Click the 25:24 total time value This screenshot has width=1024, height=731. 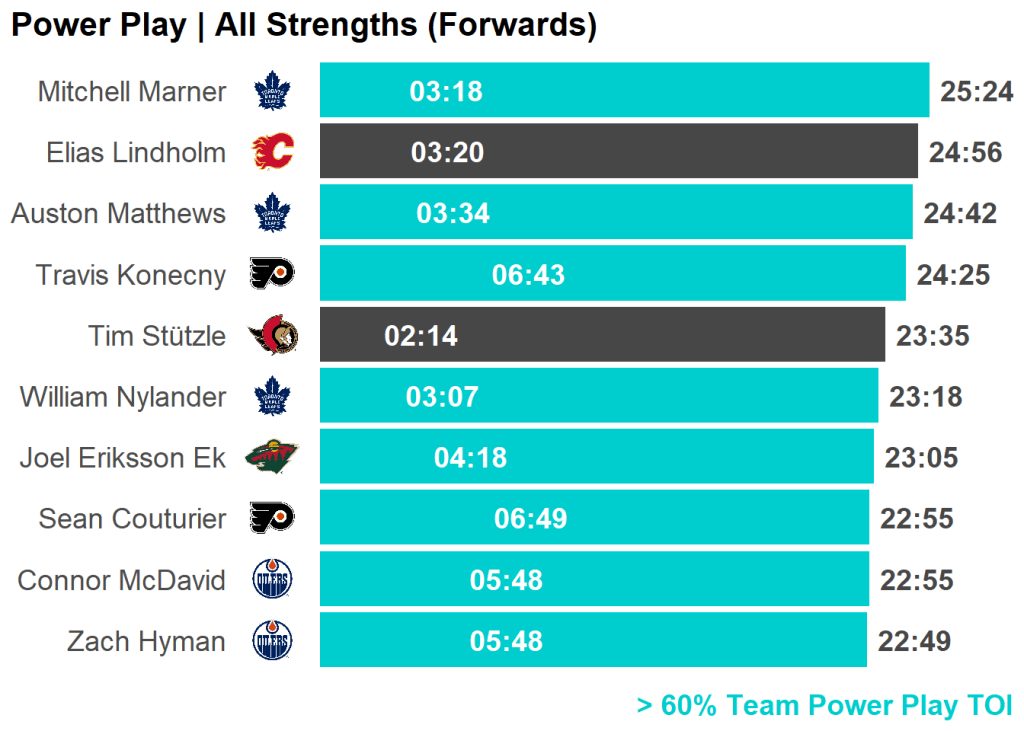point(977,92)
